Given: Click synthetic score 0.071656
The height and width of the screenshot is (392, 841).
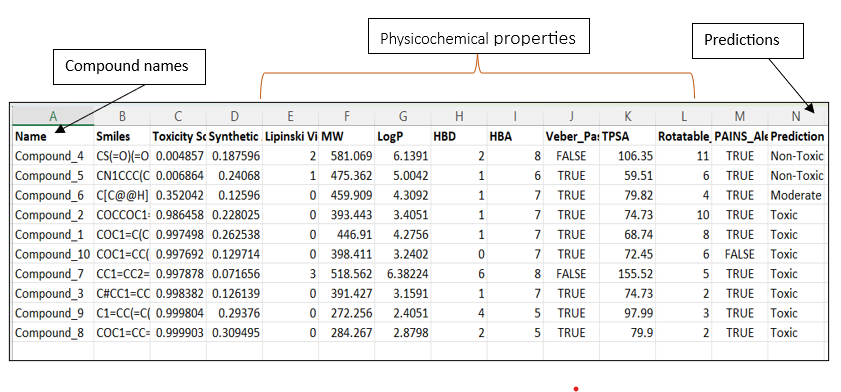Looking at the screenshot, I should click(234, 274).
